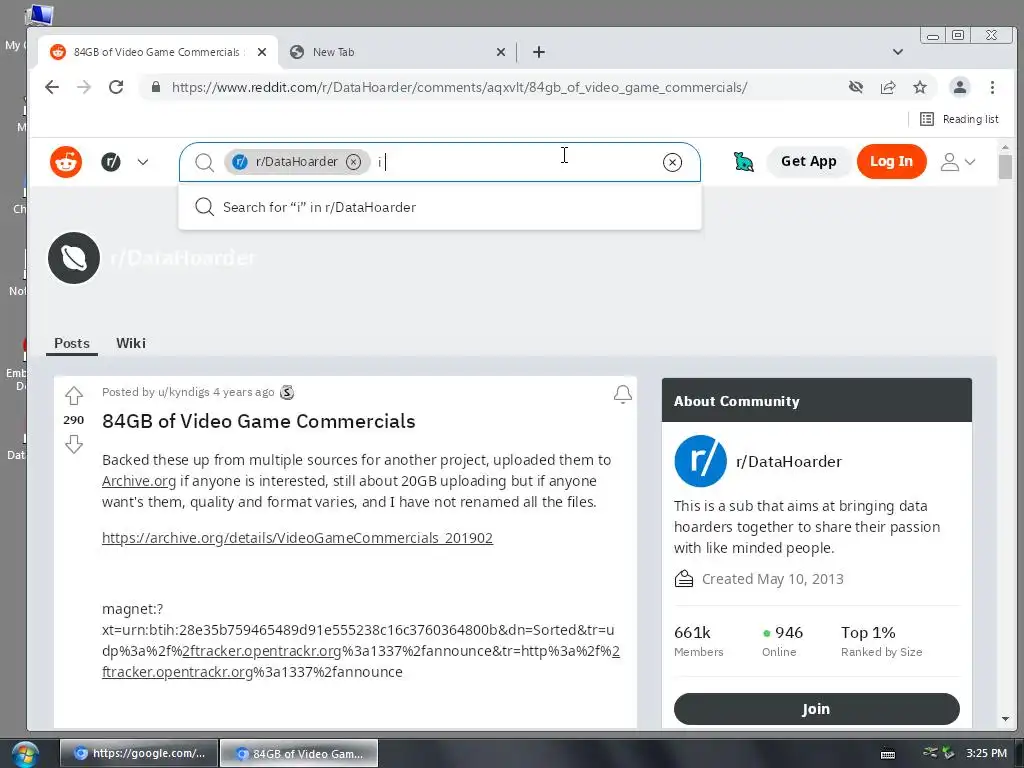1024x768 pixels.
Task: View site lock security info
Action: coord(155,87)
